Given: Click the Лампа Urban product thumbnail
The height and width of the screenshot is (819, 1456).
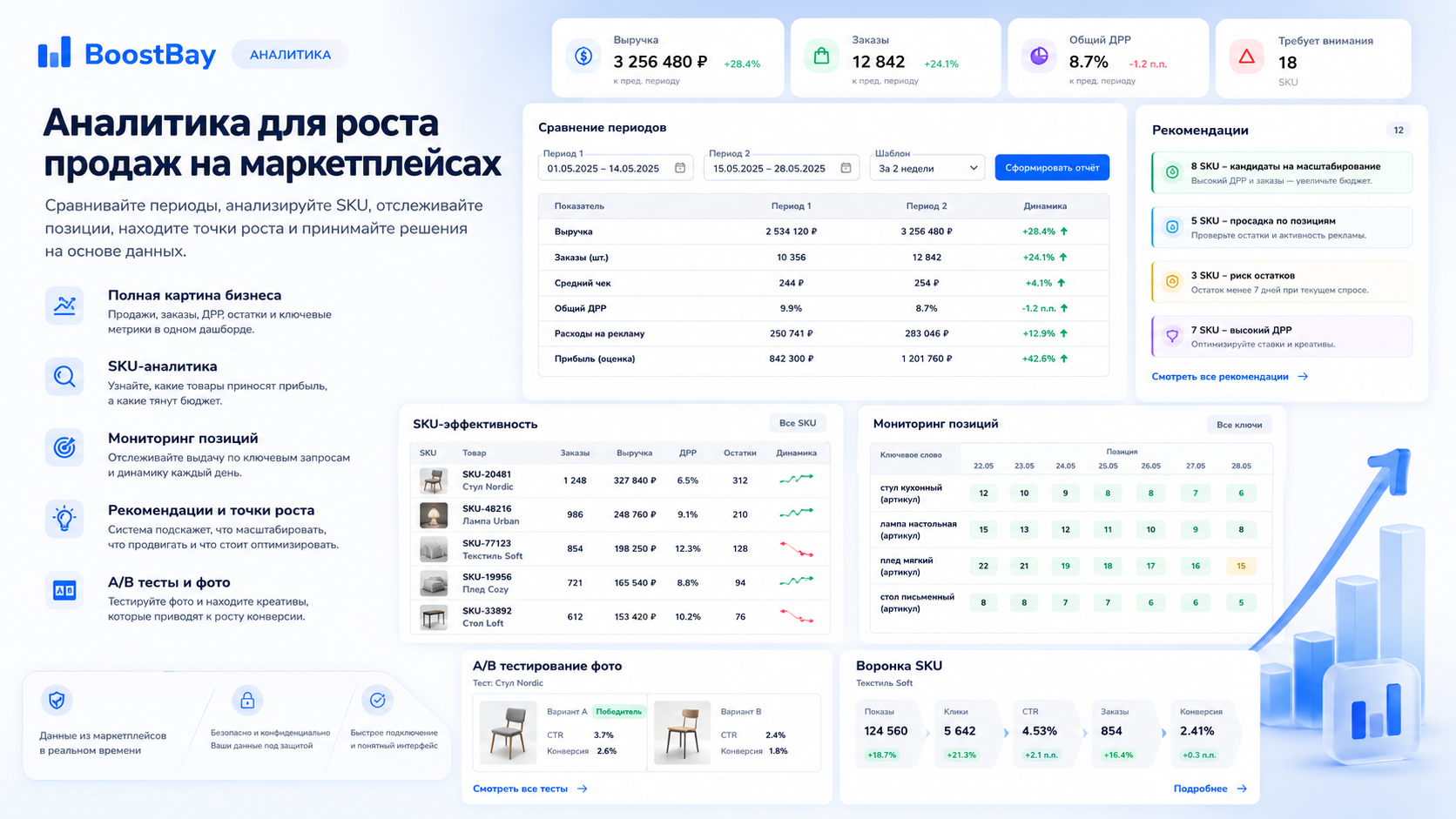Looking at the screenshot, I should [x=434, y=515].
